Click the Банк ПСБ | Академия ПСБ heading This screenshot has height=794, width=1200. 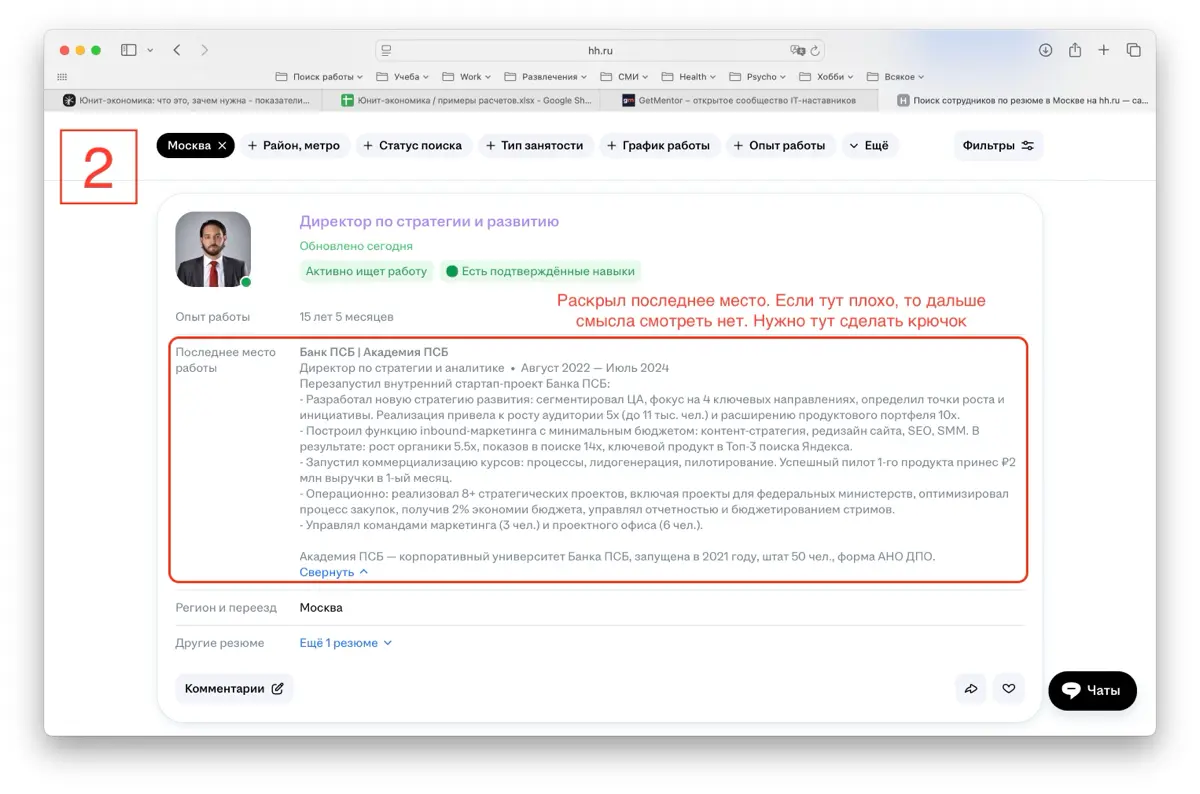(x=374, y=352)
